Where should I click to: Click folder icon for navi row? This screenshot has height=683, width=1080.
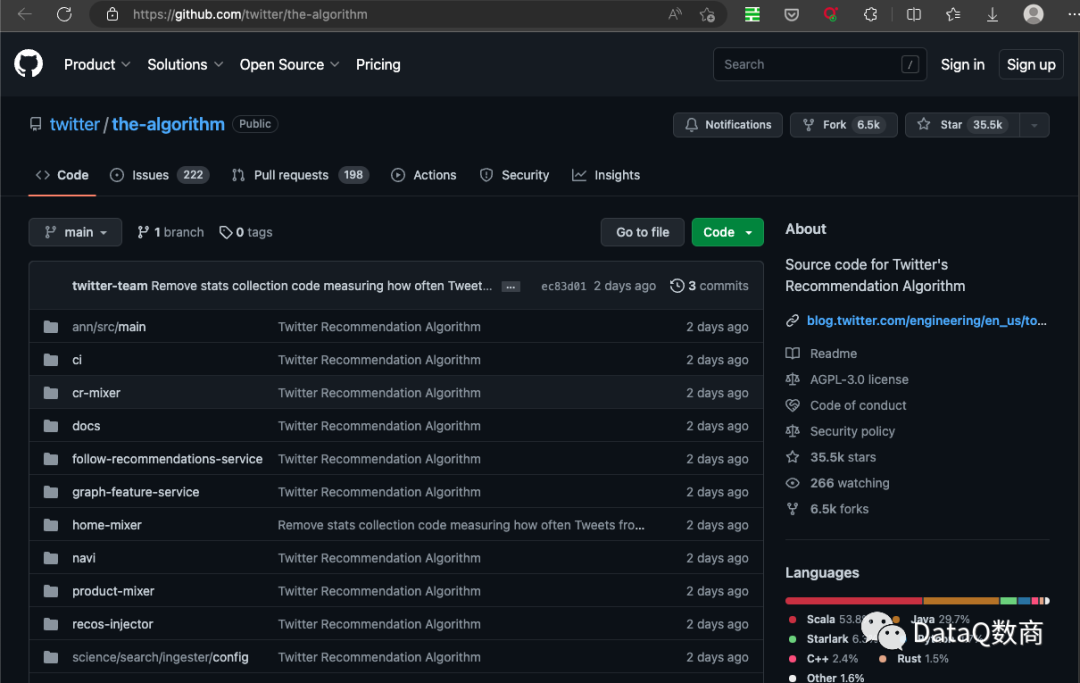point(51,558)
